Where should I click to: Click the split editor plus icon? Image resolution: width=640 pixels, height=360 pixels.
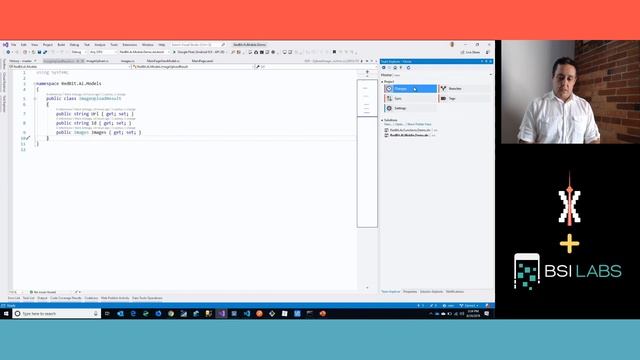[367, 71]
